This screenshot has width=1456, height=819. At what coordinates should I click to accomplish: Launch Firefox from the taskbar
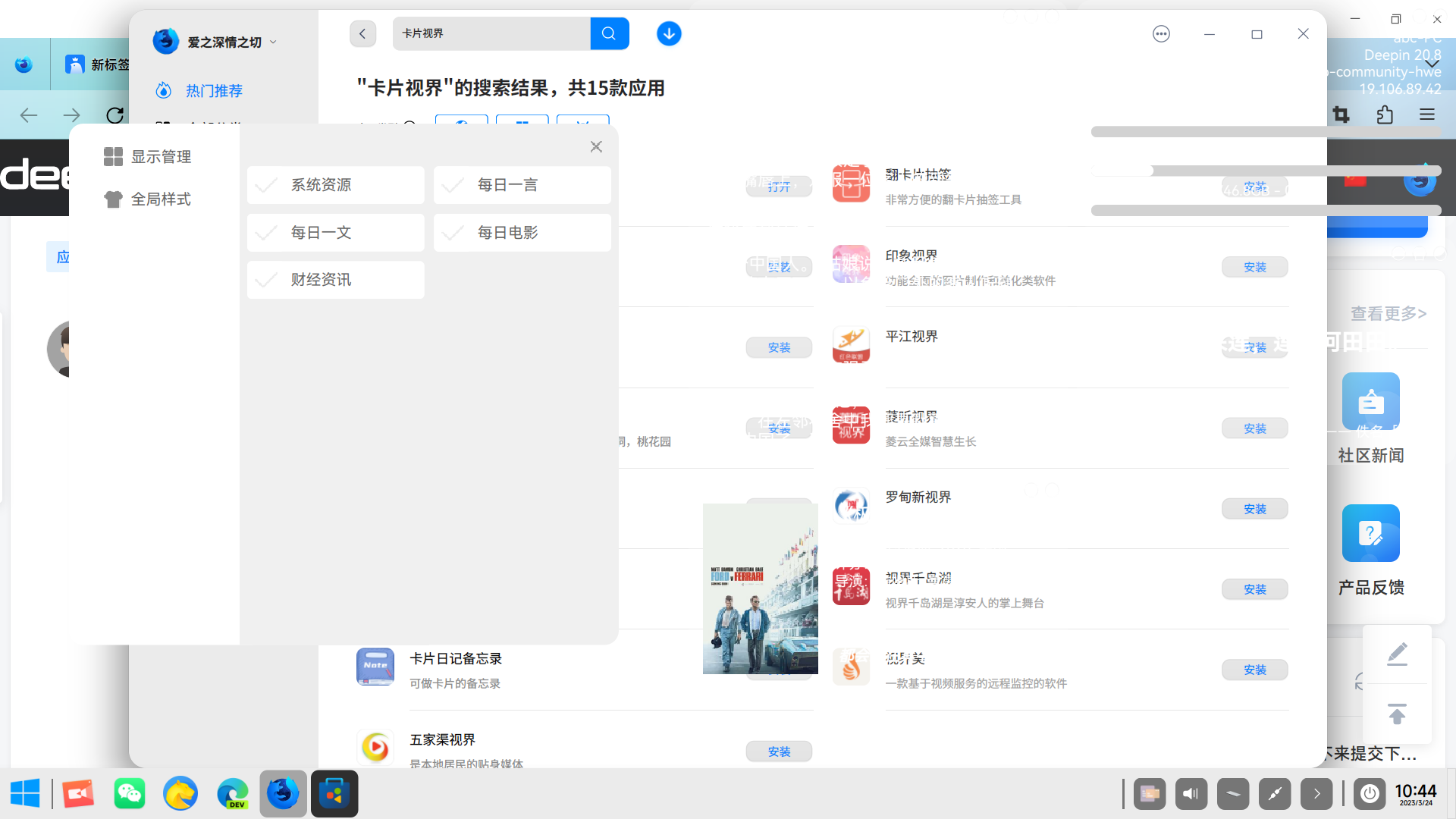(x=283, y=793)
